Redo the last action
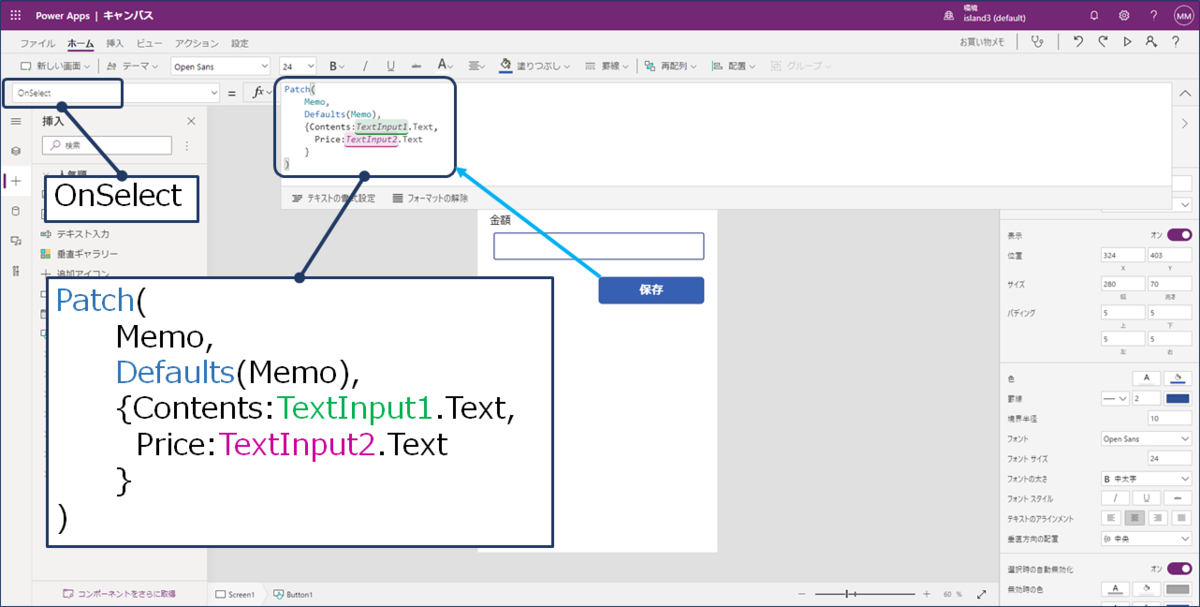The image size is (1200, 607). tap(1103, 42)
